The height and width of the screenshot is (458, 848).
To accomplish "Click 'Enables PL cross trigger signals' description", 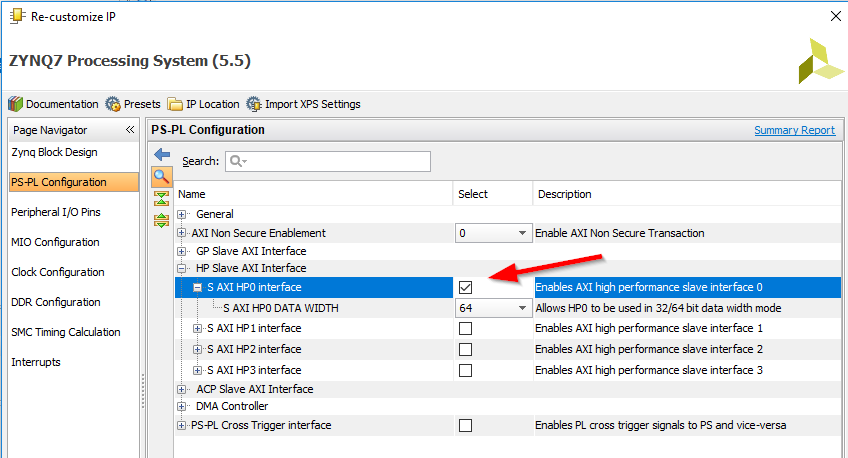I will tap(660, 426).
